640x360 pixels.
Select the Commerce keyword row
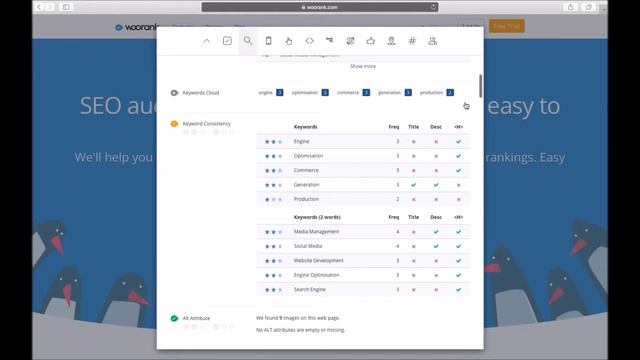point(363,170)
